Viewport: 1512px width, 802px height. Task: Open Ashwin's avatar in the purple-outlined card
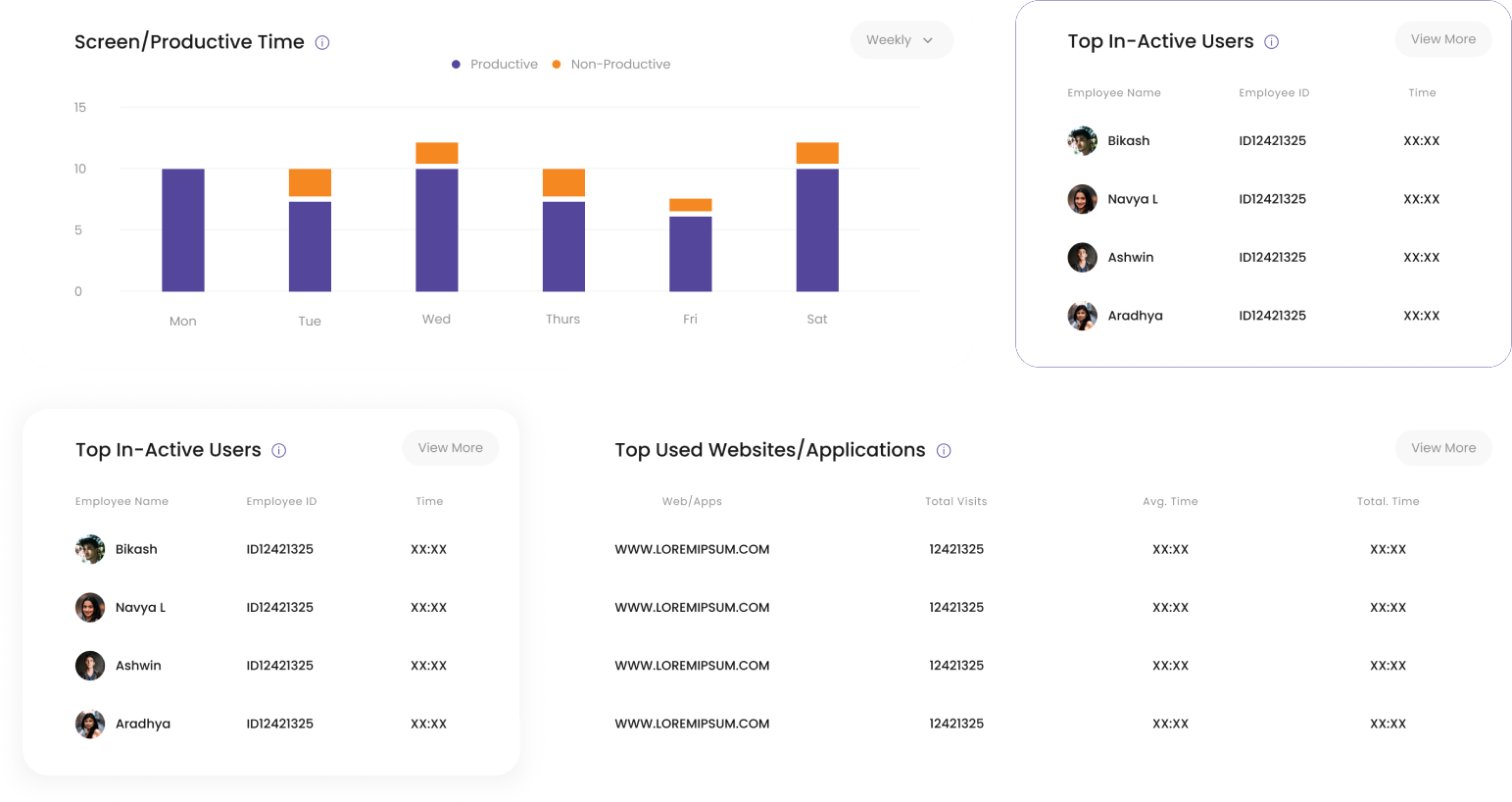pos(1083,258)
